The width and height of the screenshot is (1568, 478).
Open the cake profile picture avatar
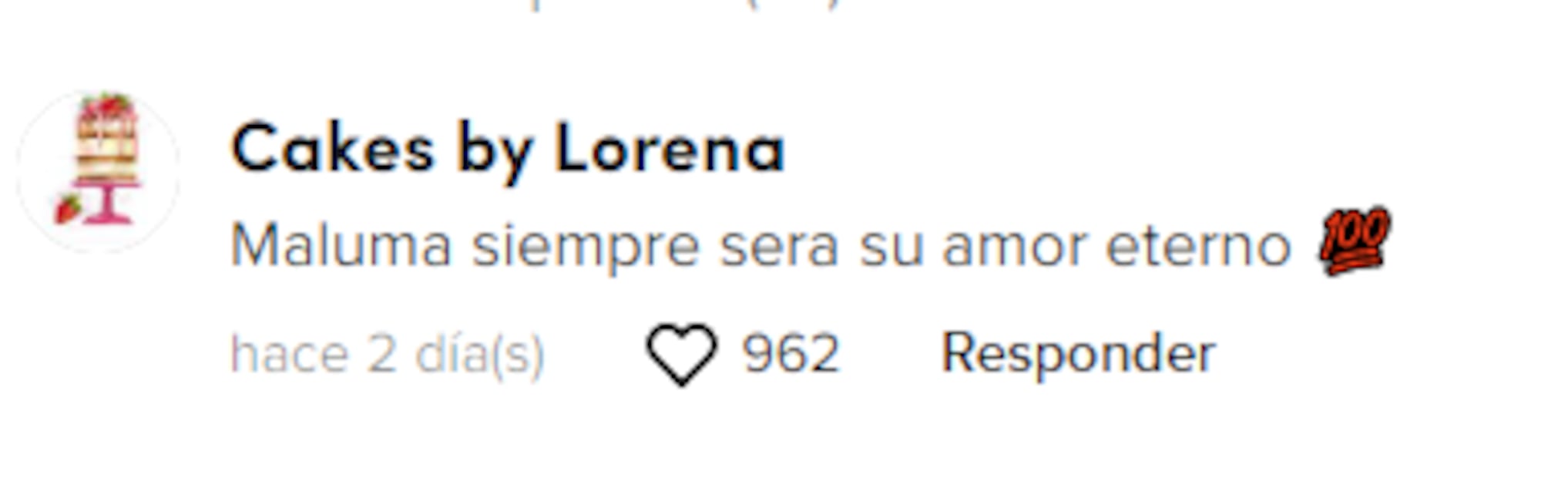tap(99, 170)
